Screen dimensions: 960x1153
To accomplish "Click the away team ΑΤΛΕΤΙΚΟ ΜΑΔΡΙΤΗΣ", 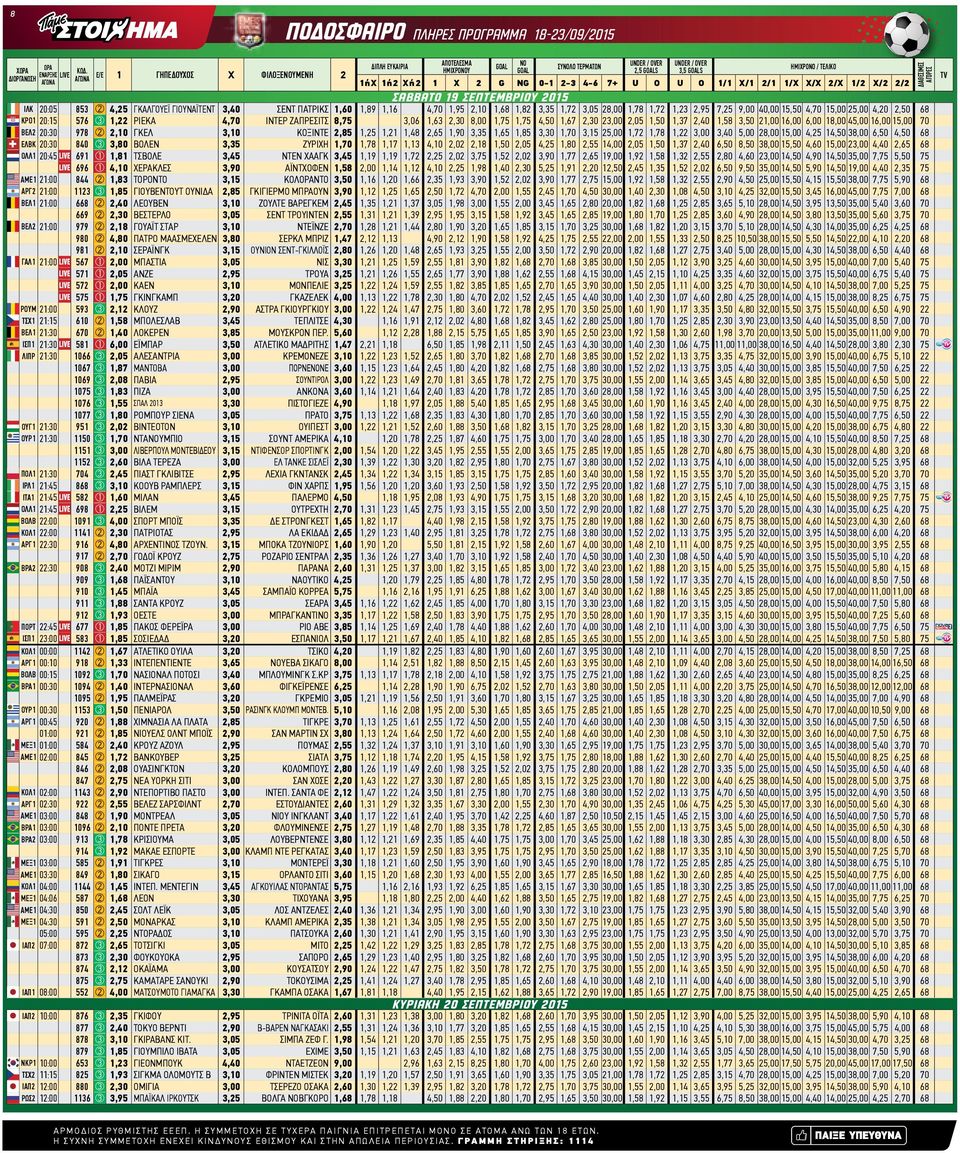I will tap(293, 344).
